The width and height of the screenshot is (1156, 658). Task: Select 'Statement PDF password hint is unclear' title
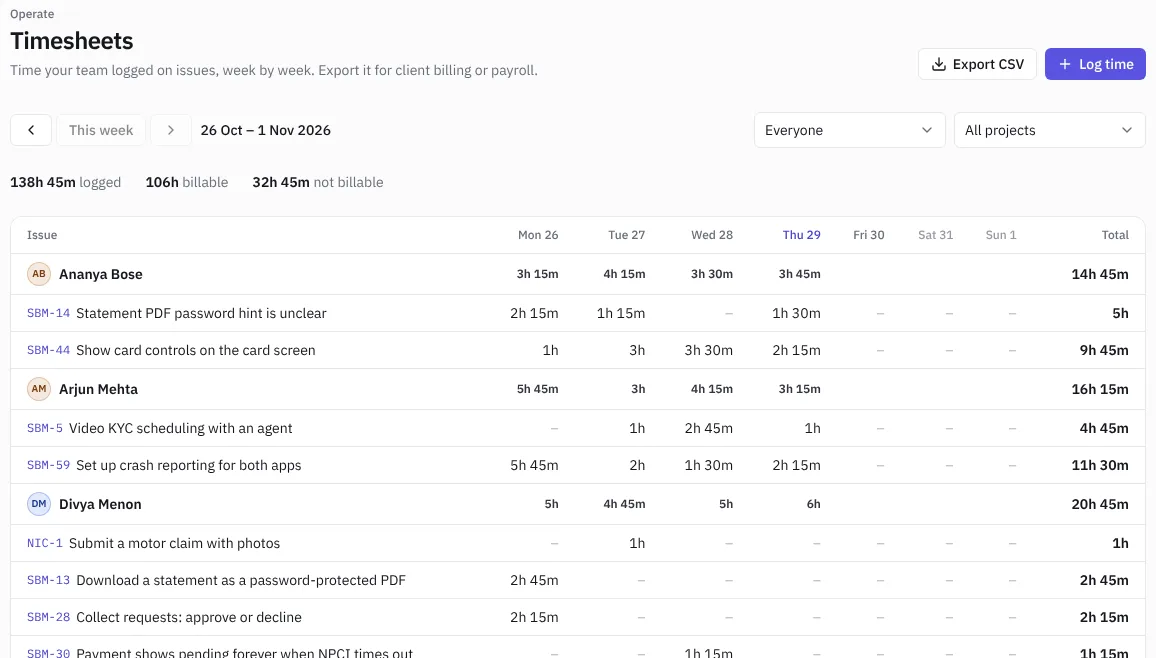[x=201, y=313]
